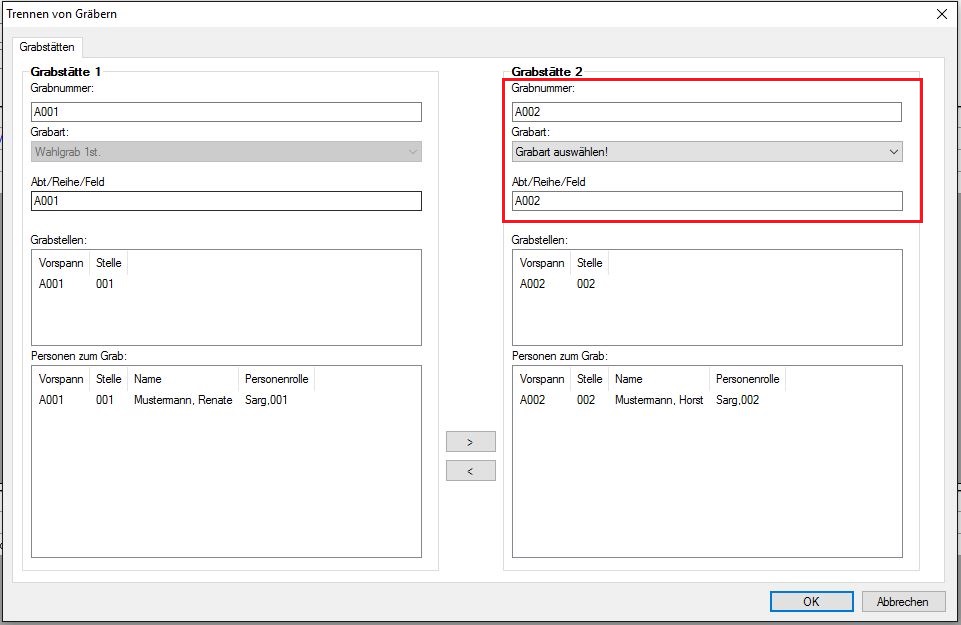Focus the Grabnummer field containing A002

(x=707, y=112)
